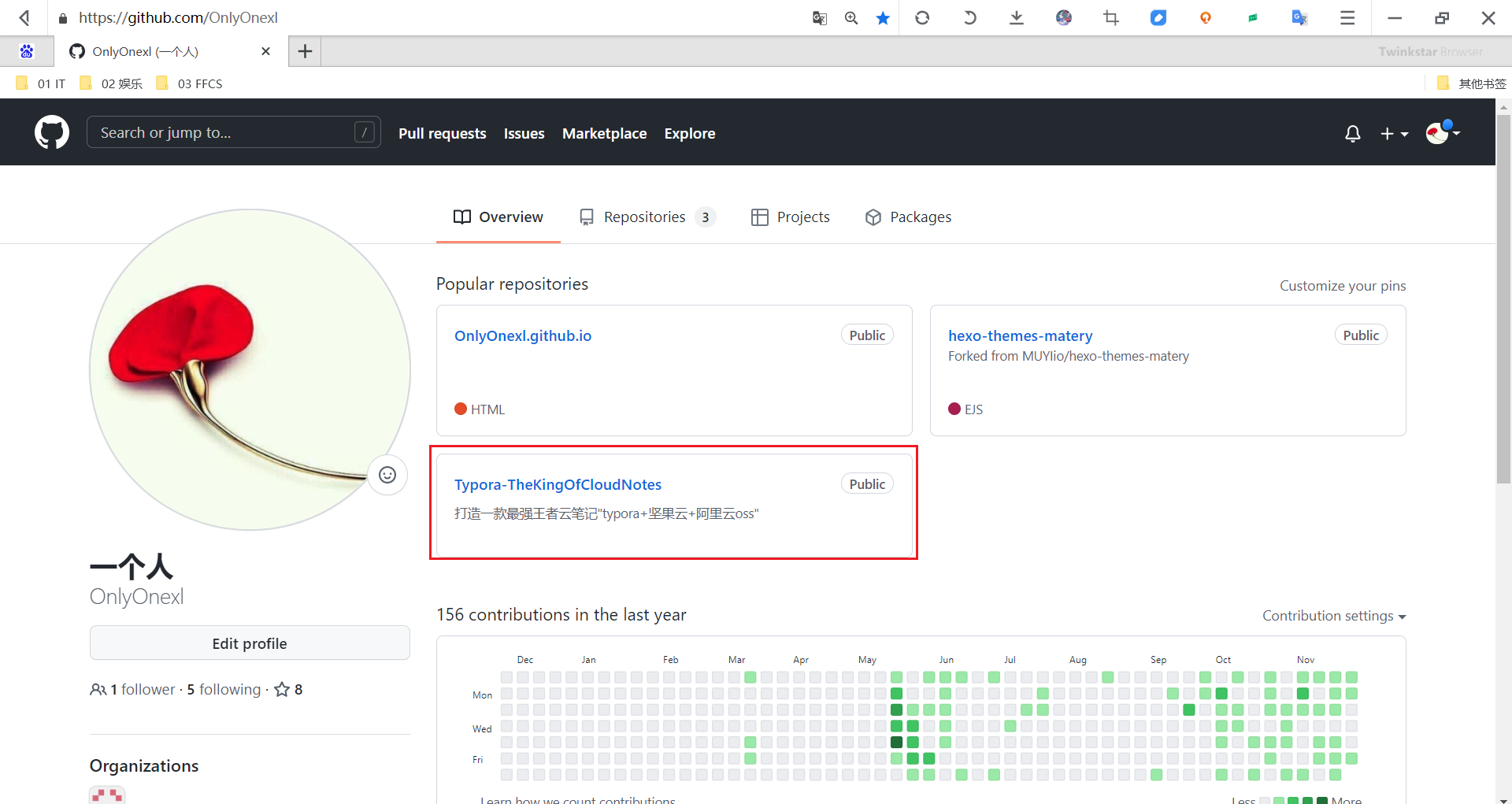The image size is (1512, 804).
Task: Open the 02 娱乐 bookmark folder
Action: pyautogui.click(x=111, y=83)
